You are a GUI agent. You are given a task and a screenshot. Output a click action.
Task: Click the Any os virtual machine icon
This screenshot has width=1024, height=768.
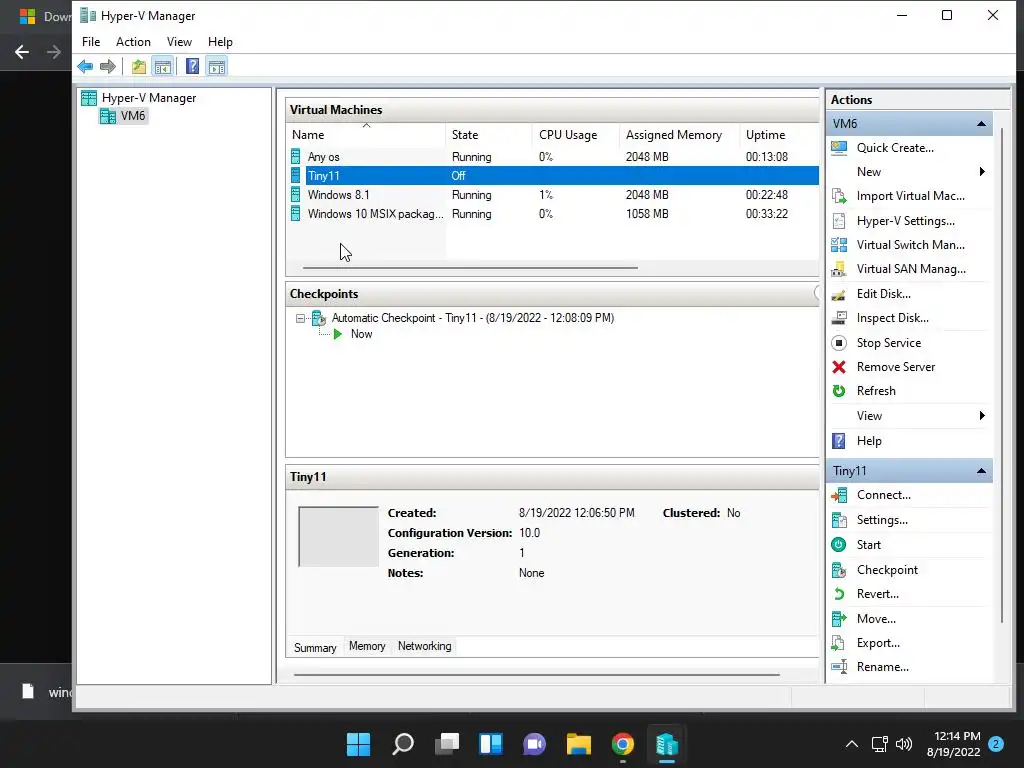click(x=296, y=157)
